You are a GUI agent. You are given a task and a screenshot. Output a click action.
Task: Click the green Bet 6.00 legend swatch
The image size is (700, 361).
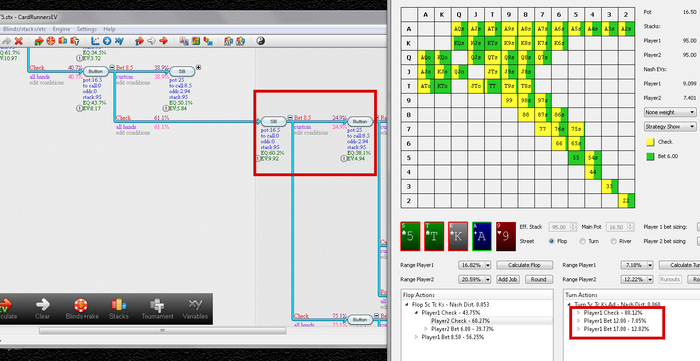click(x=650, y=157)
